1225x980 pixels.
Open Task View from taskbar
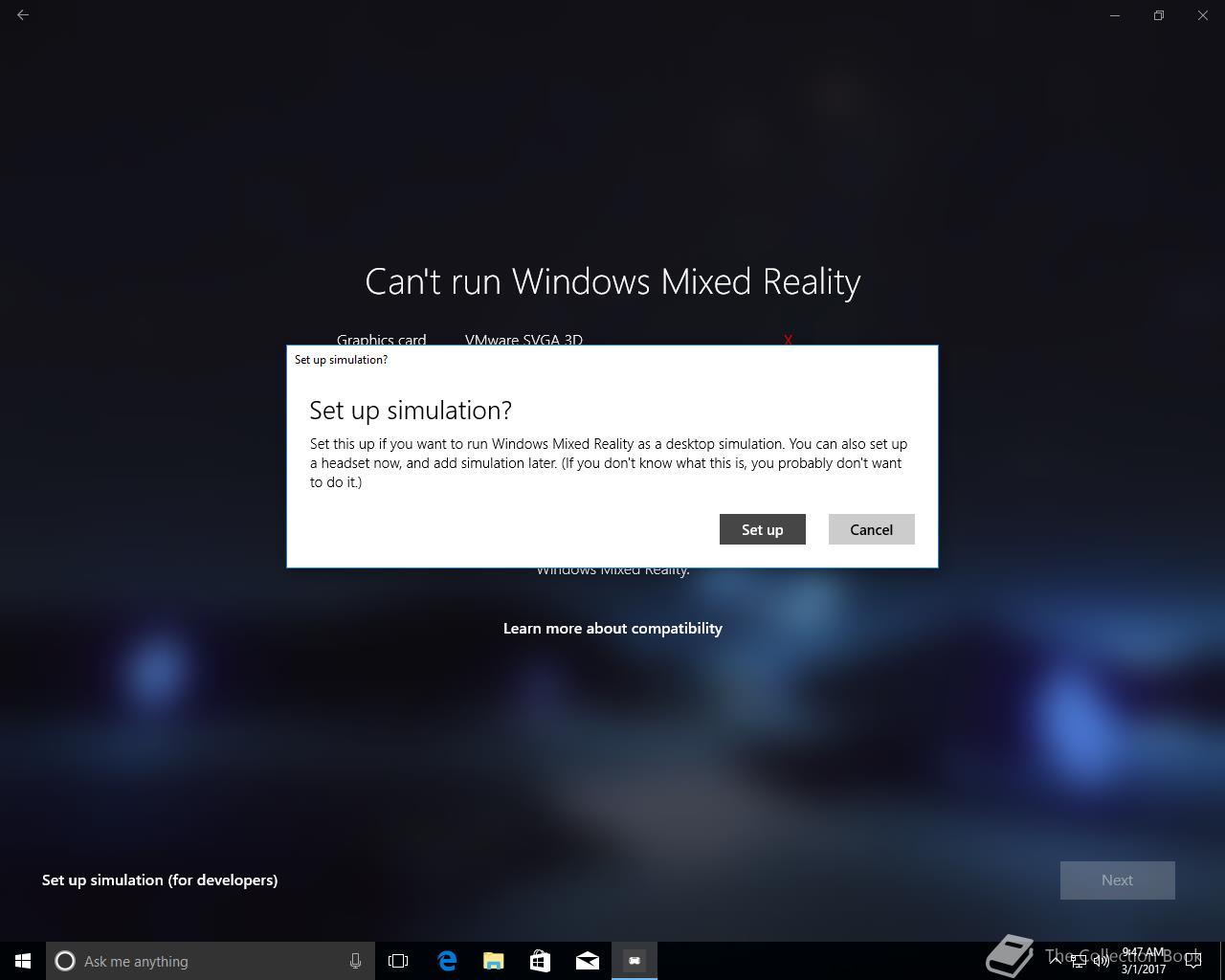[x=398, y=961]
